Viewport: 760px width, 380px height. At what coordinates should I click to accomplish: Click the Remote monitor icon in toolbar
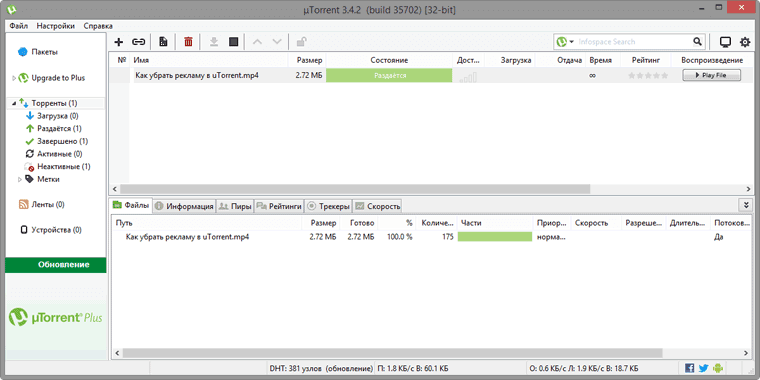(x=725, y=42)
